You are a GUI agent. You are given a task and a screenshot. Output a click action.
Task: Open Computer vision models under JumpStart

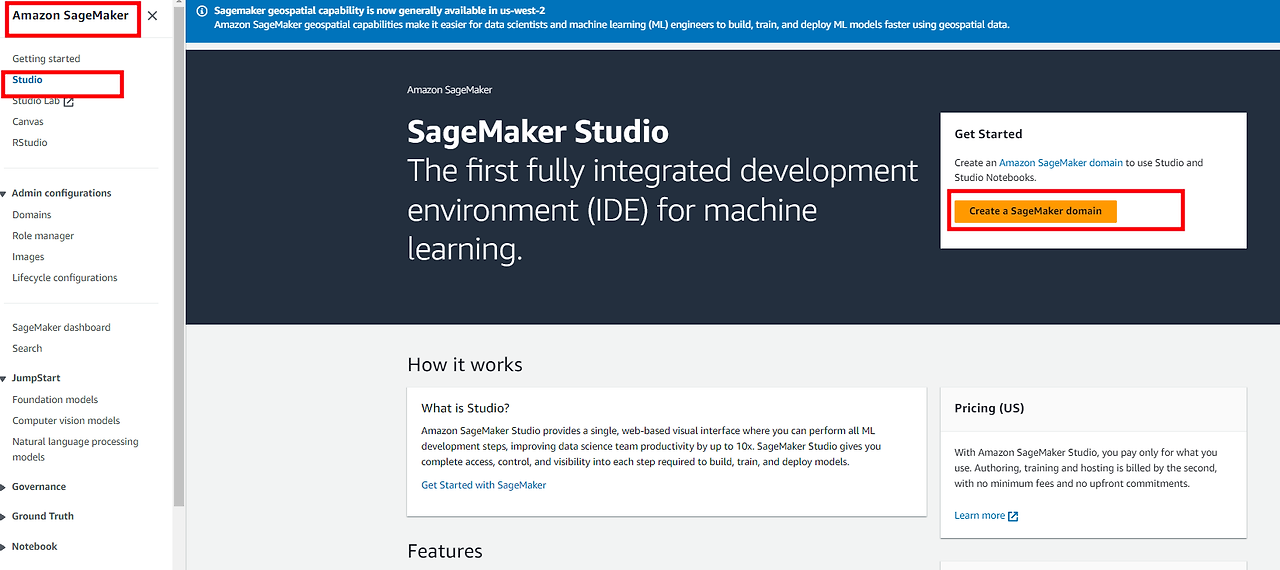click(x=66, y=421)
